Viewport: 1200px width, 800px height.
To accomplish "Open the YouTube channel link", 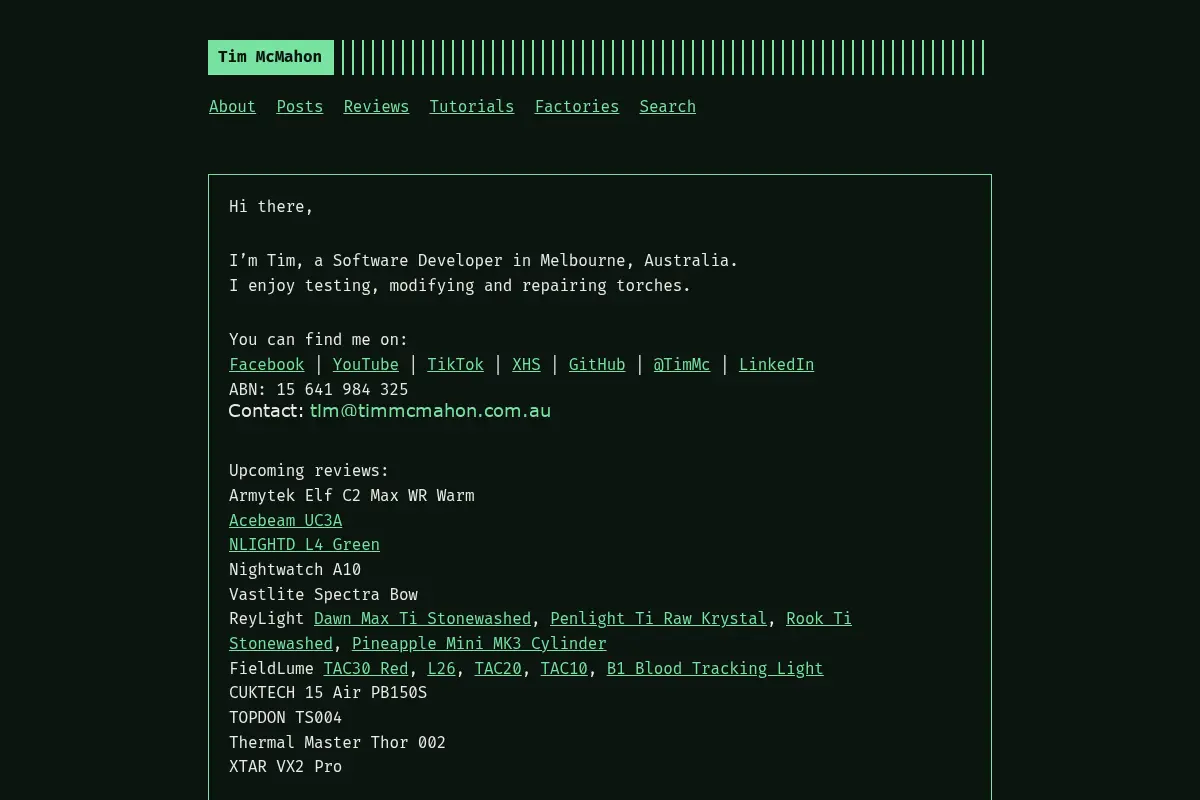I will tap(366, 365).
